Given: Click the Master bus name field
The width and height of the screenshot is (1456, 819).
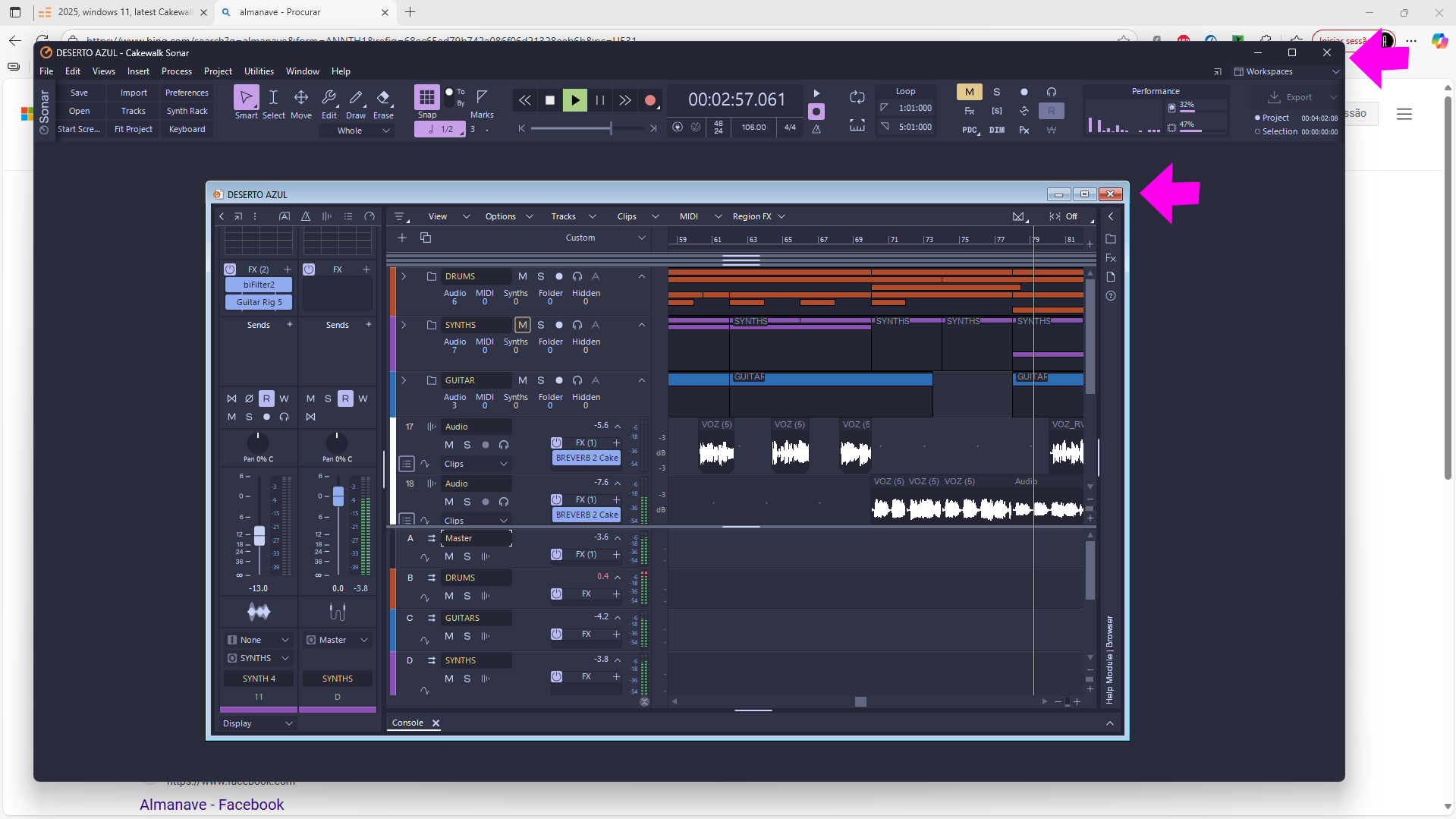Looking at the screenshot, I should [x=476, y=538].
